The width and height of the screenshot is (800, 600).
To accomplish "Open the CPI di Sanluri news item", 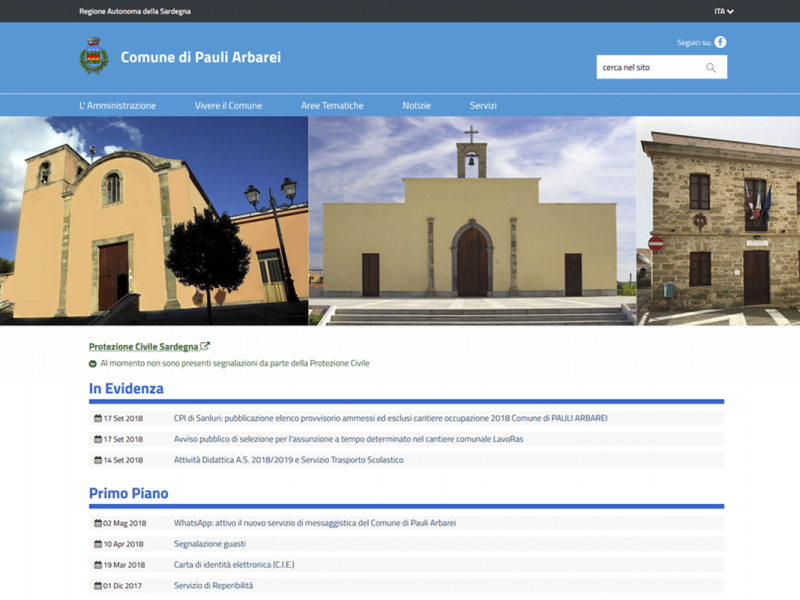I will point(390,418).
